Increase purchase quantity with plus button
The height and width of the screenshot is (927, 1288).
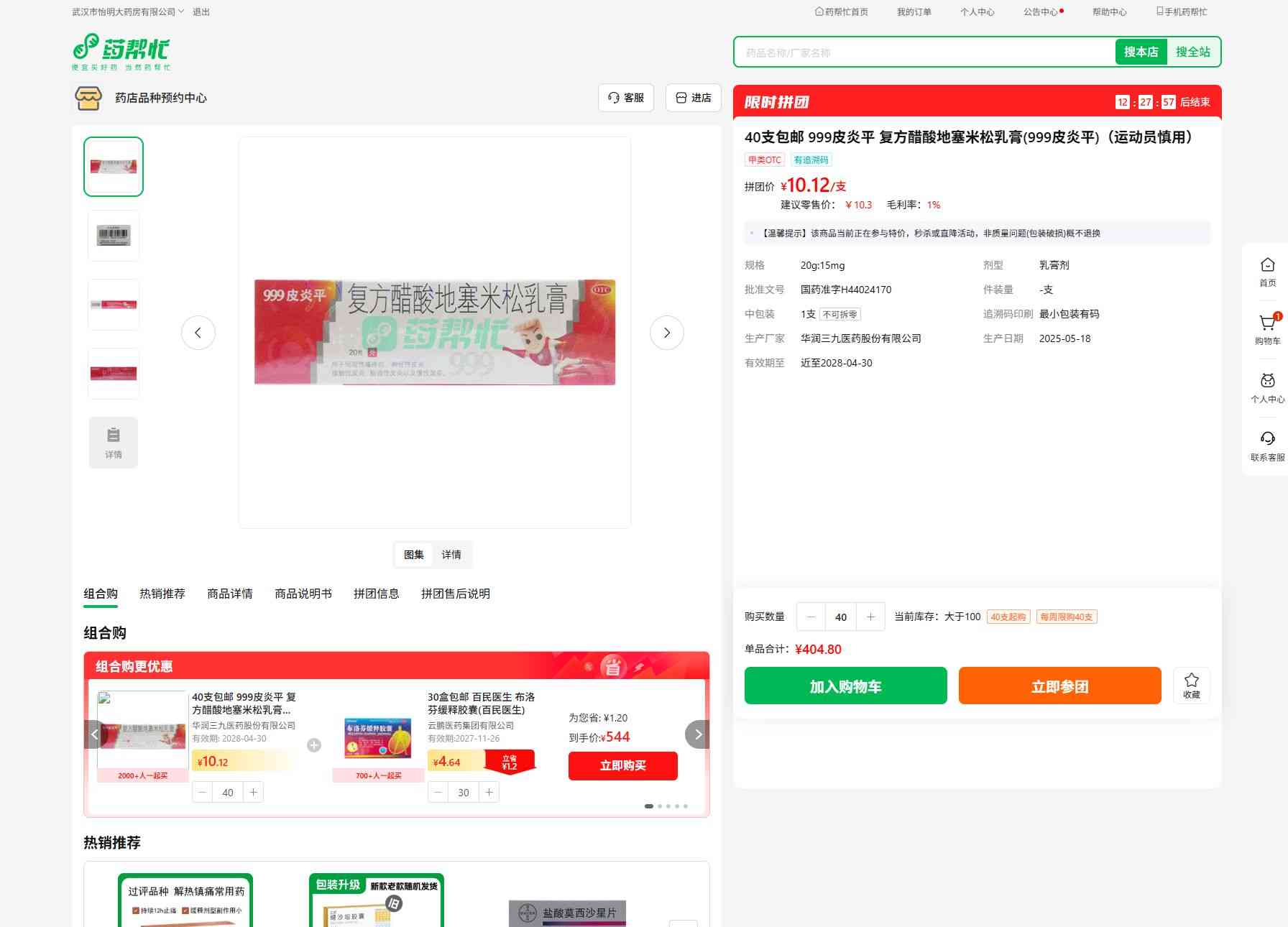click(870, 617)
